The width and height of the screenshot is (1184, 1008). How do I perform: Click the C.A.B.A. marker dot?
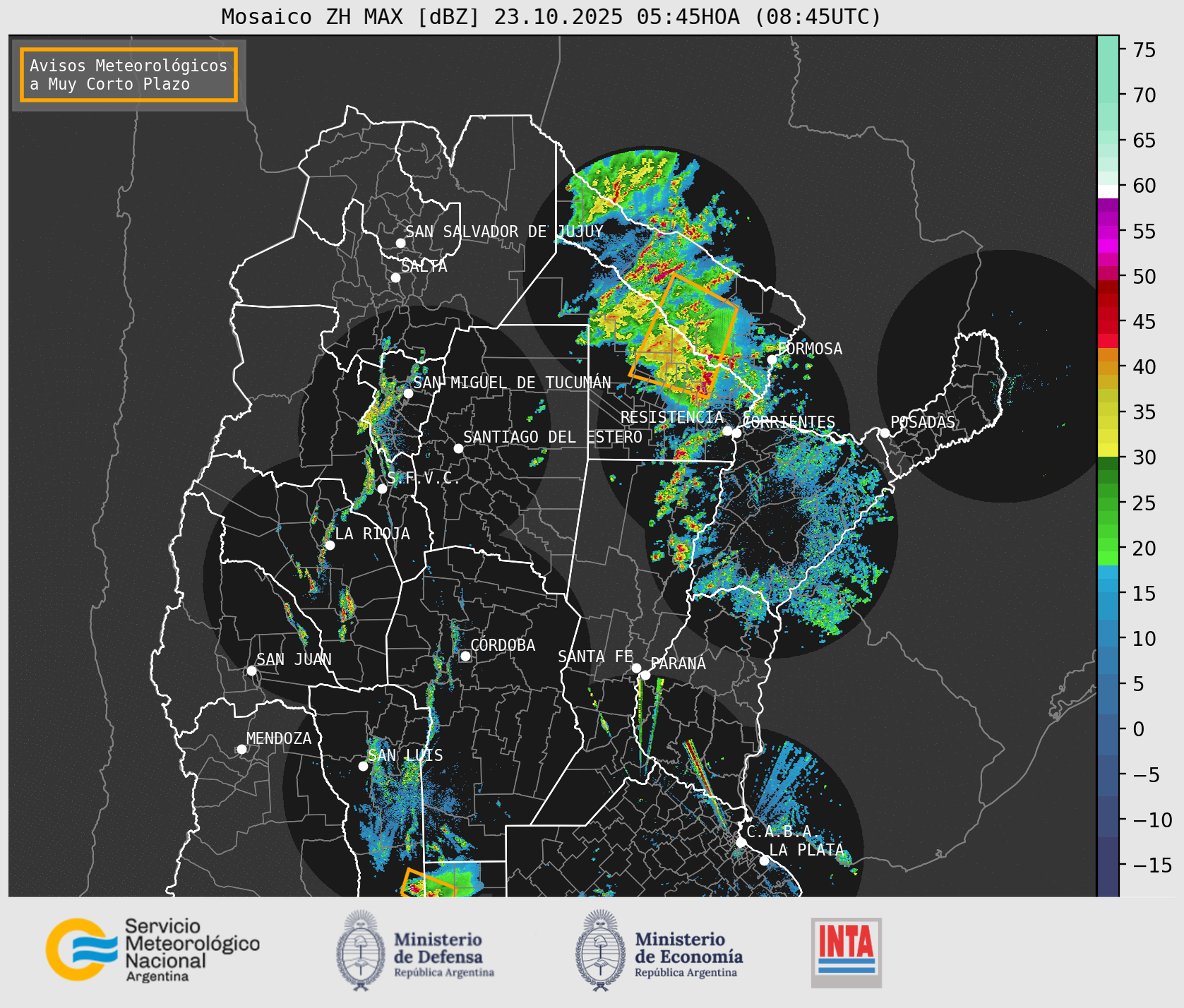(741, 842)
